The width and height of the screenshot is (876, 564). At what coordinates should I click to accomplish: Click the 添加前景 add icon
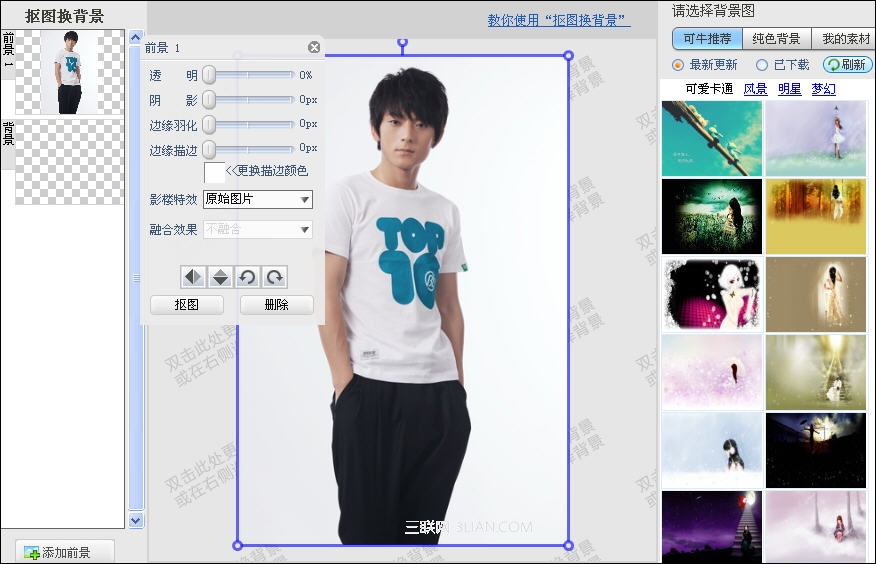pos(31,553)
